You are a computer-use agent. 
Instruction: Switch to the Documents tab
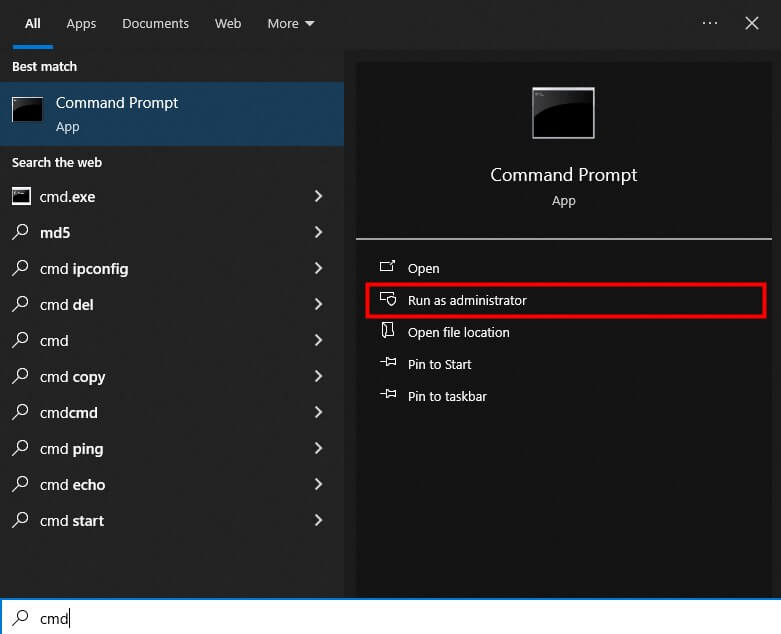(155, 23)
